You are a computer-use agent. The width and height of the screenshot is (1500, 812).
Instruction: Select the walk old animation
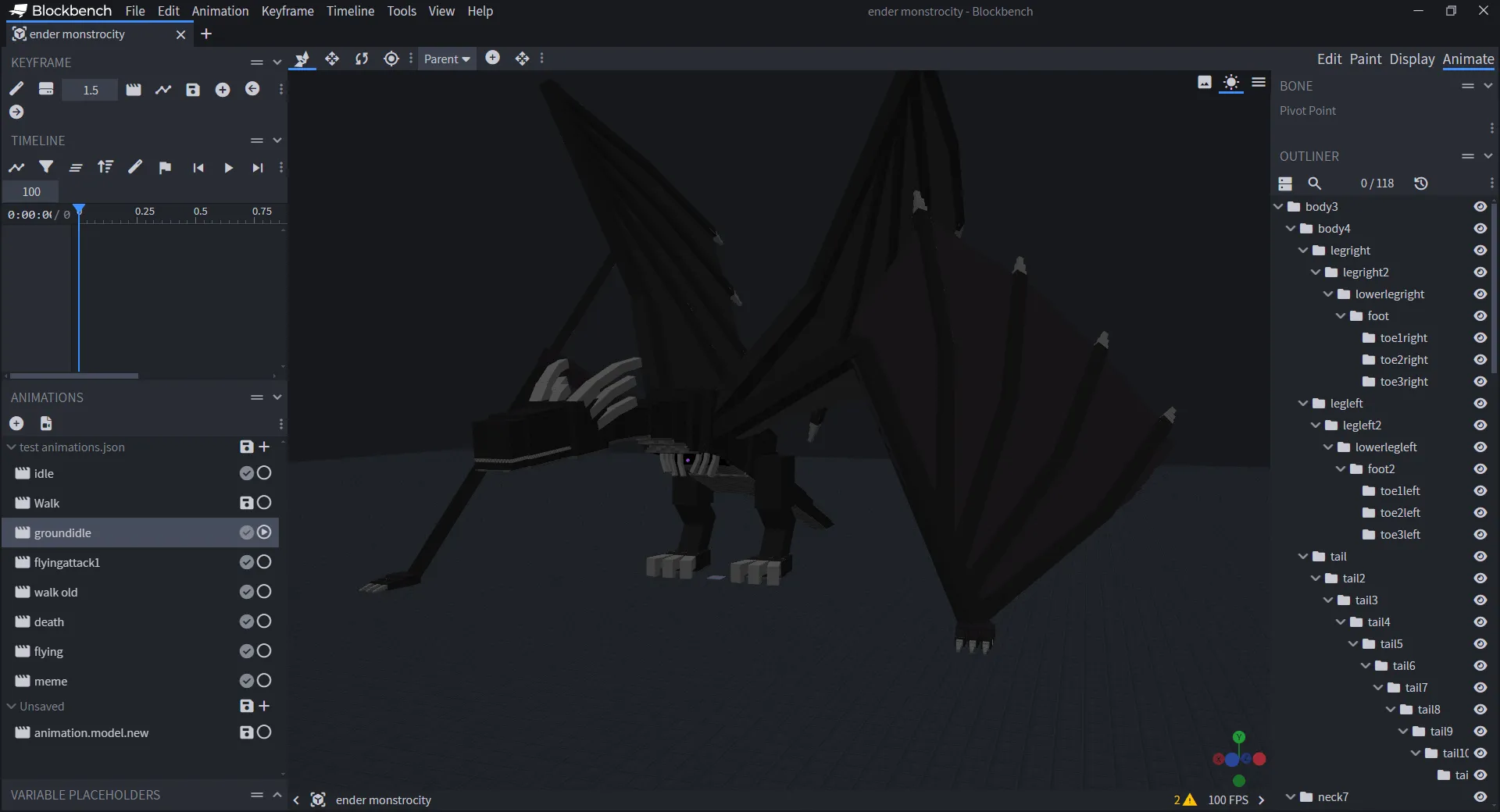click(141, 592)
